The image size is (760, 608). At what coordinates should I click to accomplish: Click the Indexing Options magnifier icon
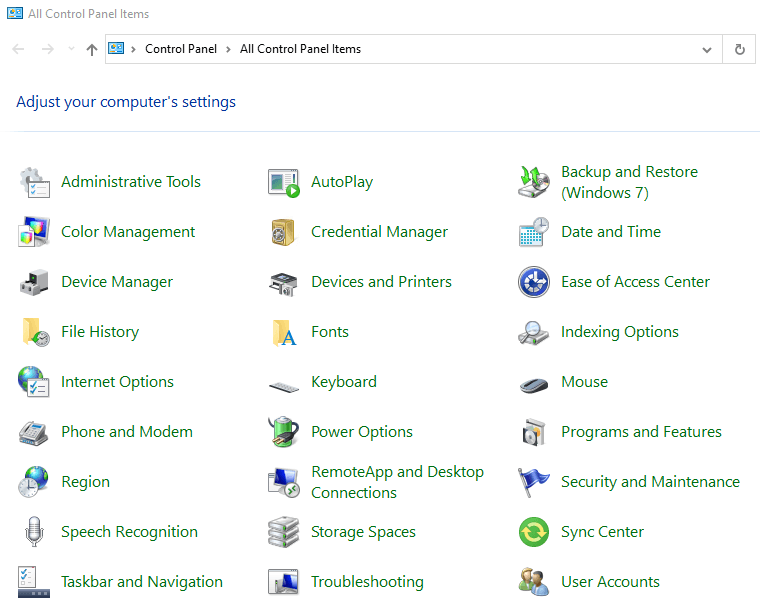(x=534, y=333)
